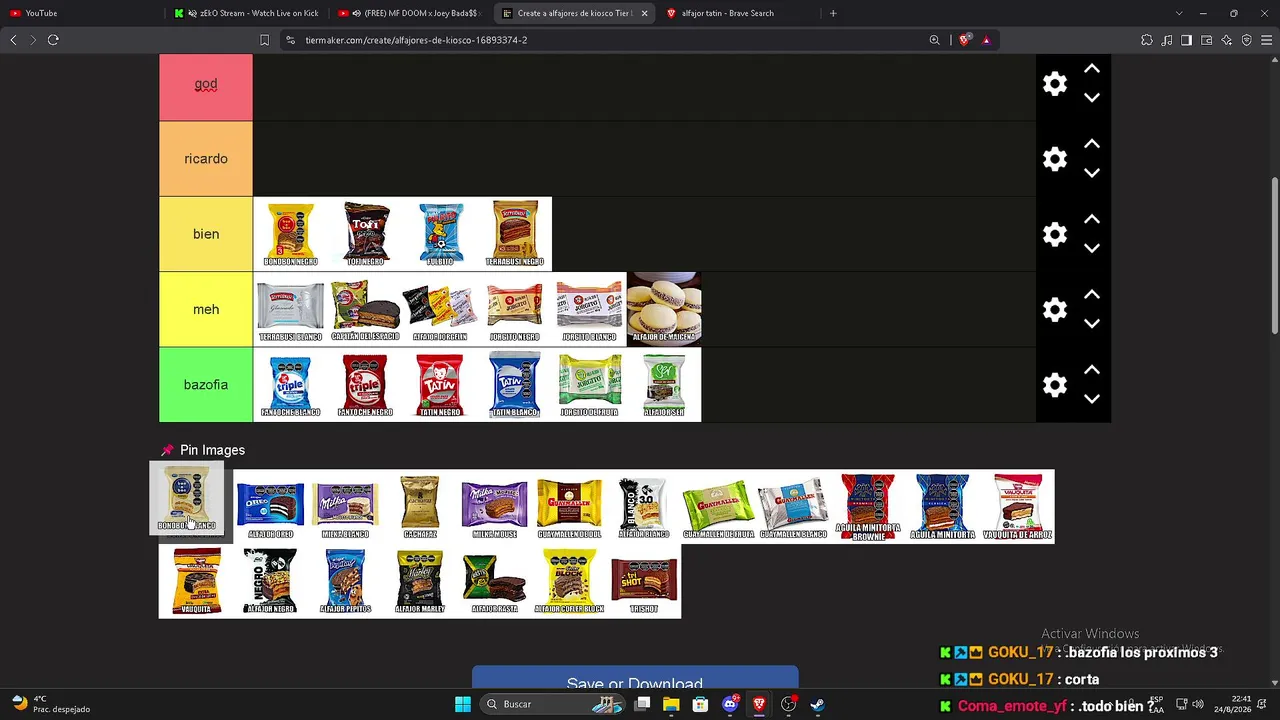
Task: Open settings gear for the meh tier
Action: click(x=1055, y=310)
